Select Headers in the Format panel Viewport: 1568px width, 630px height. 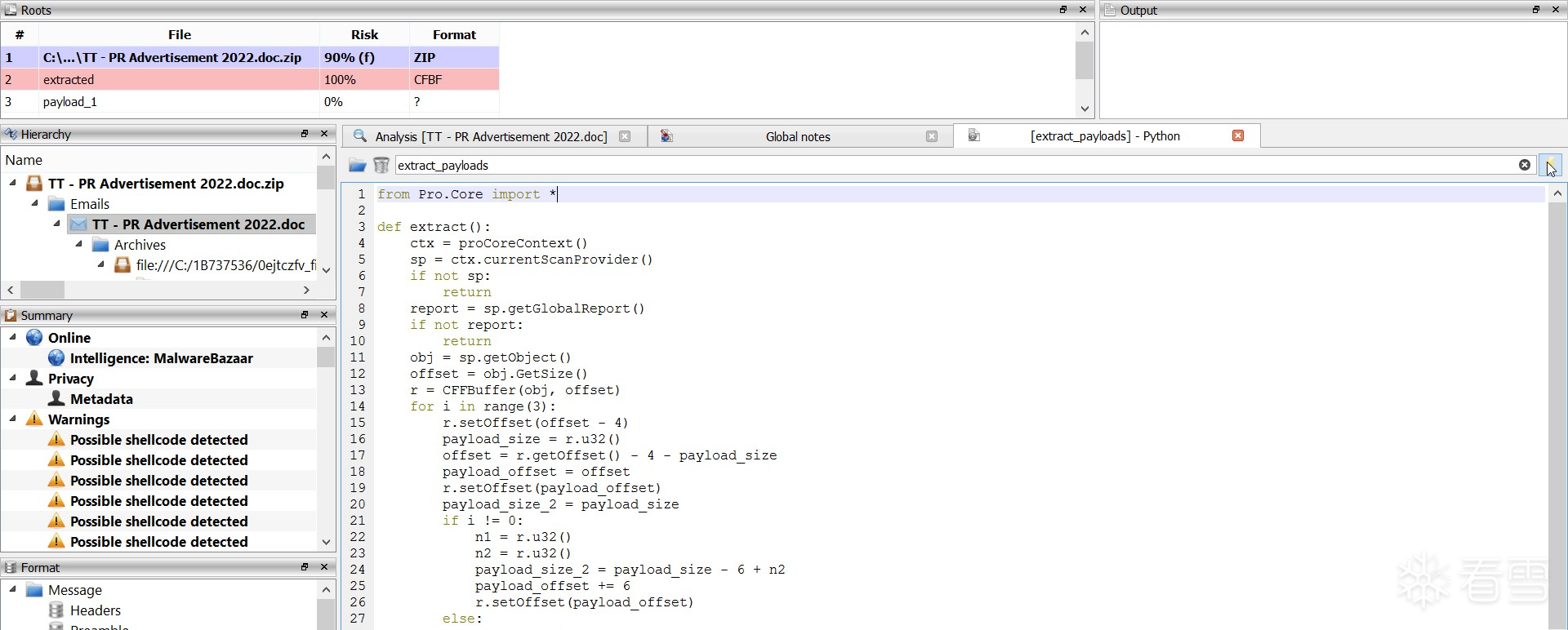pos(96,610)
